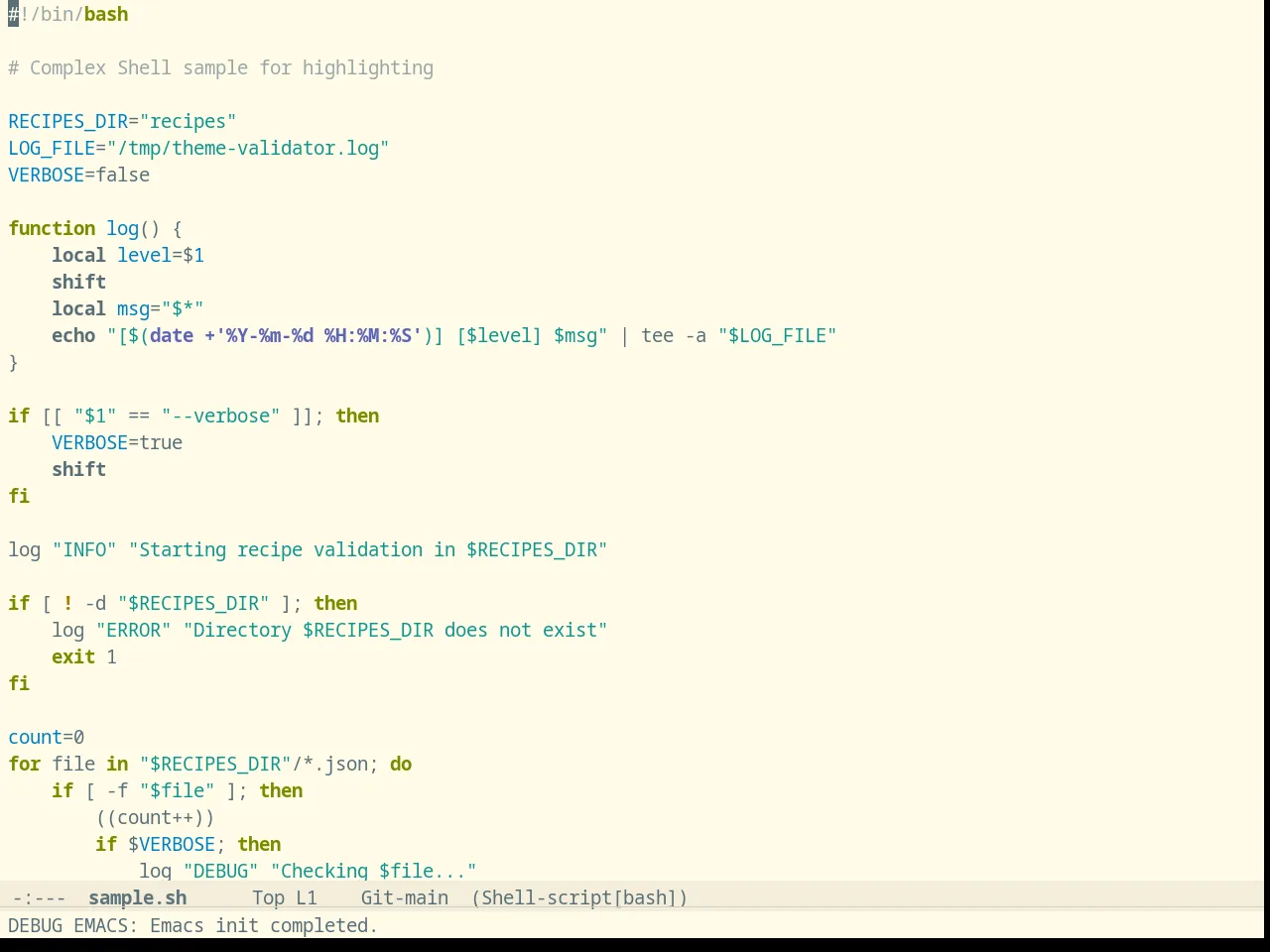Click the #!/bin/bash shebang line
This screenshot has height=952, width=1270.
(68, 15)
